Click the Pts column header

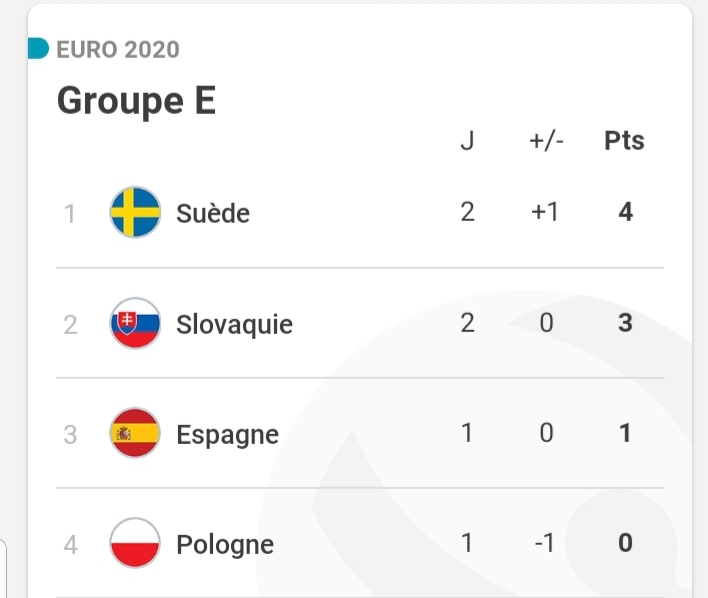click(624, 141)
